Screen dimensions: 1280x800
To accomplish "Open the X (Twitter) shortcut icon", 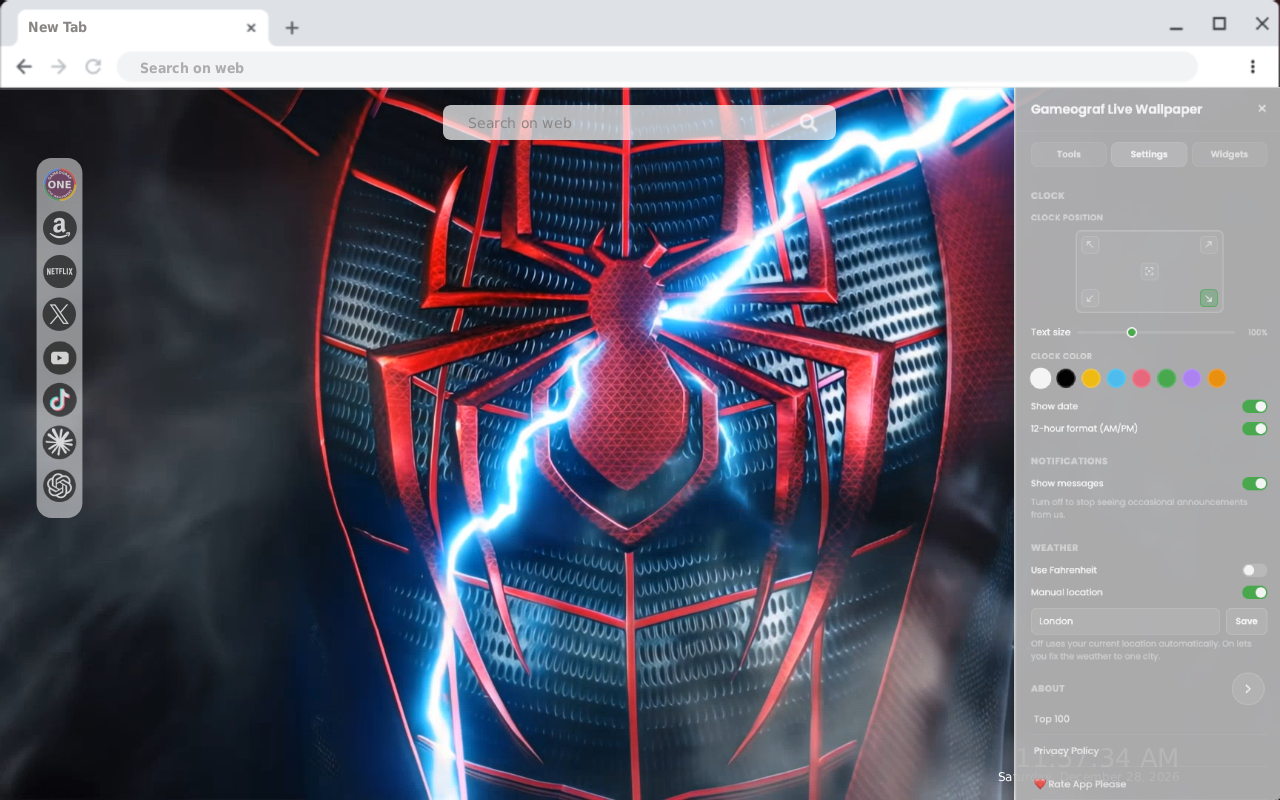I will [60, 314].
